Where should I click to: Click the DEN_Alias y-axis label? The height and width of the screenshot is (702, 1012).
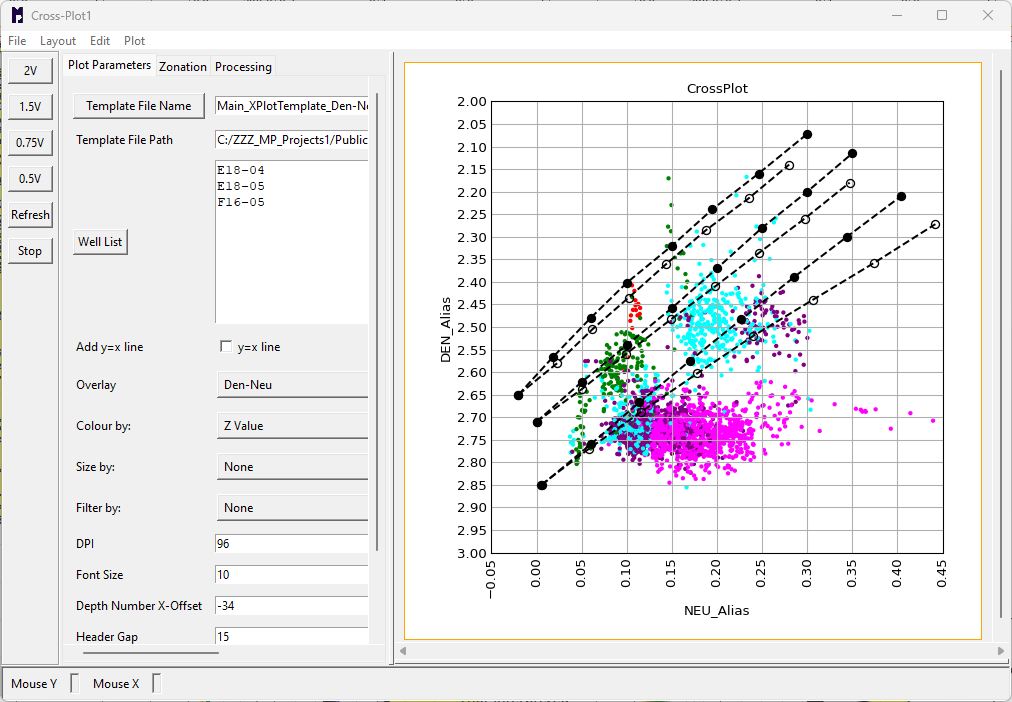(x=445, y=330)
